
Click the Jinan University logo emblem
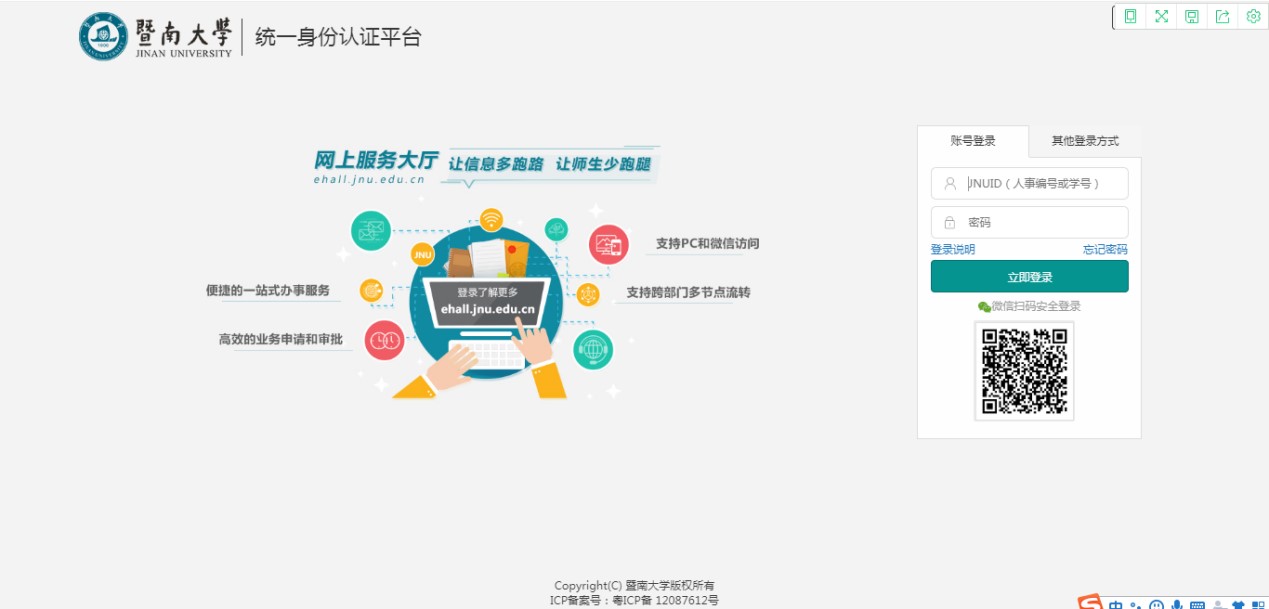coord(103,37)
